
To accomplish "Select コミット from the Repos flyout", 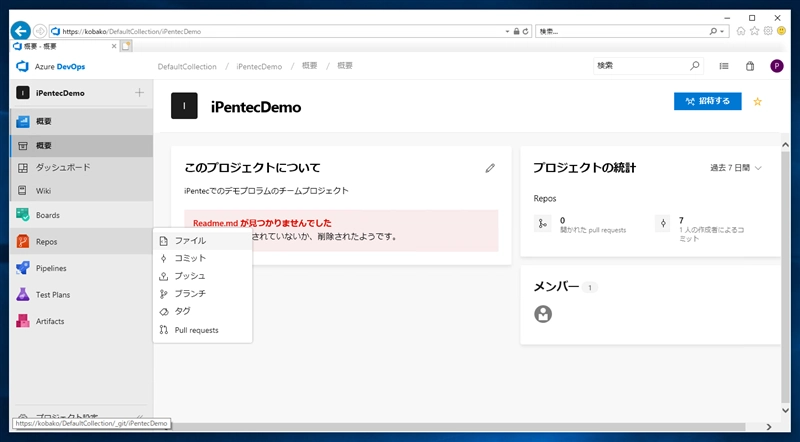I will pos(203,258).
